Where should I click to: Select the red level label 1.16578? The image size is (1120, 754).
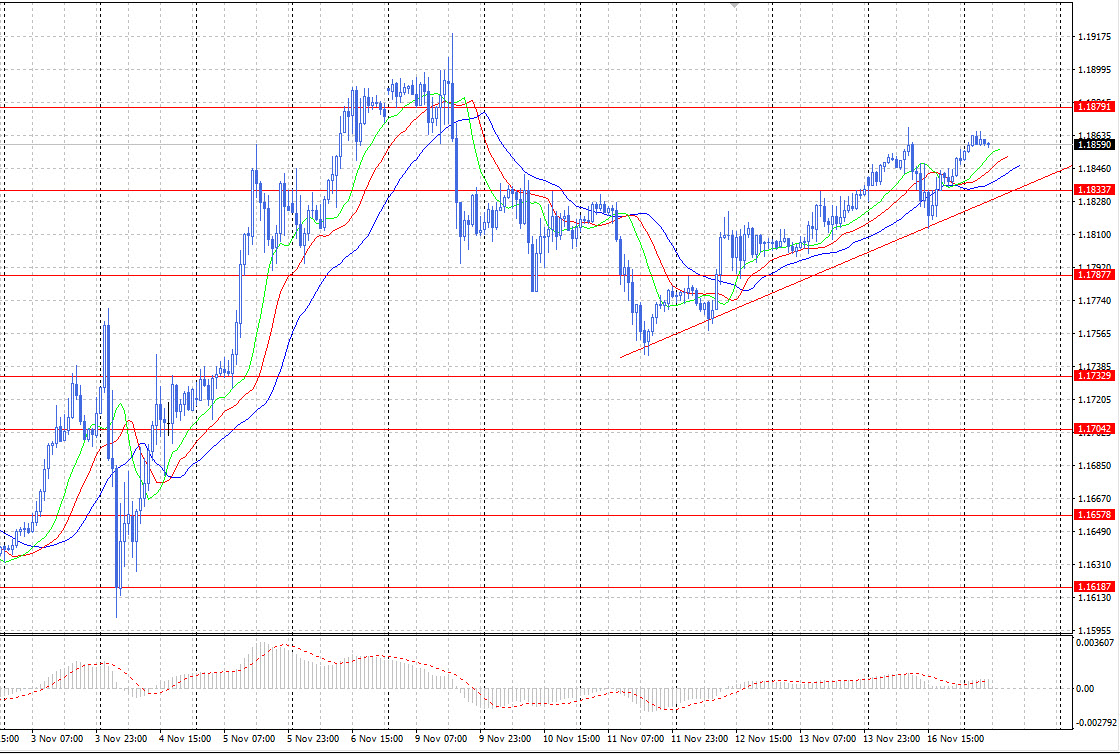tap(1094, 515)
